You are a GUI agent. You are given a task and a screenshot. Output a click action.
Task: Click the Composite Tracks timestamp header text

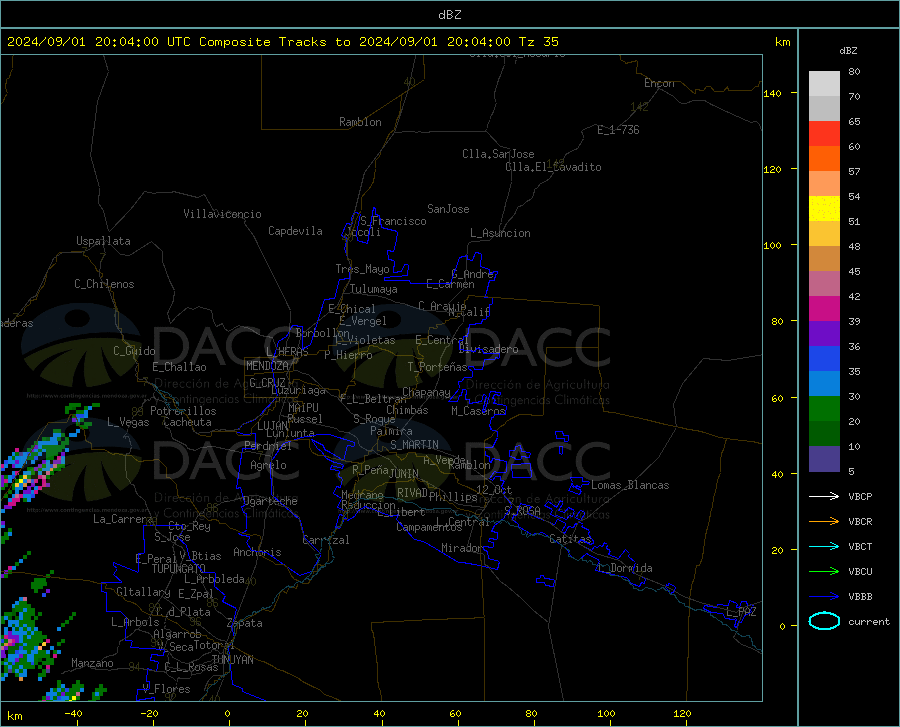[283, 42]
